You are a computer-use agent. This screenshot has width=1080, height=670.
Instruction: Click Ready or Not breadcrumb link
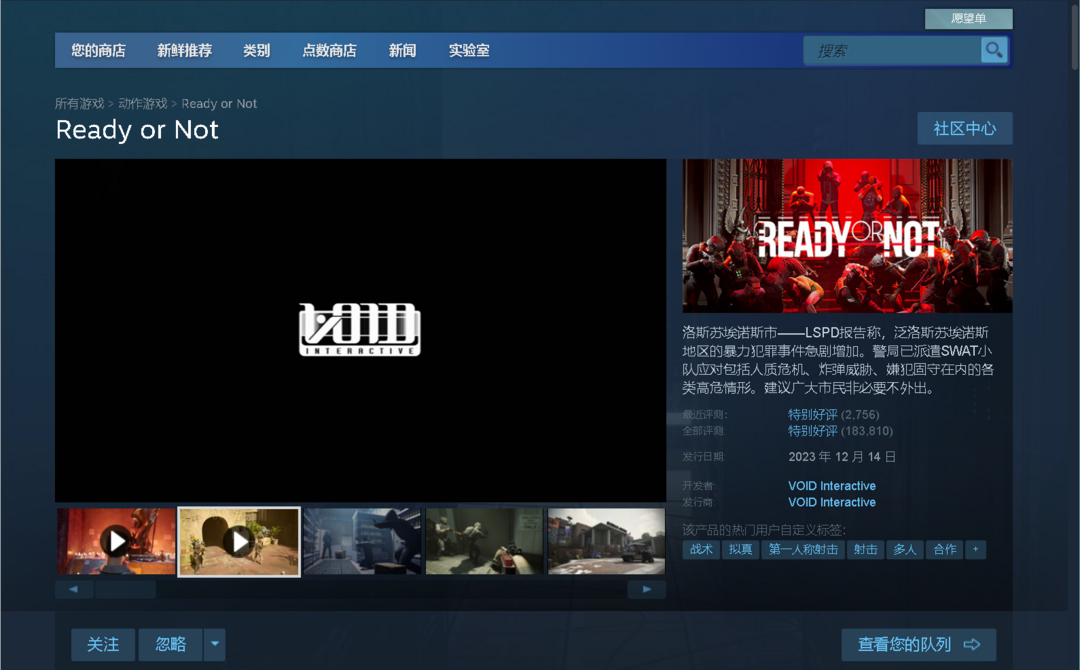[219, 103]
